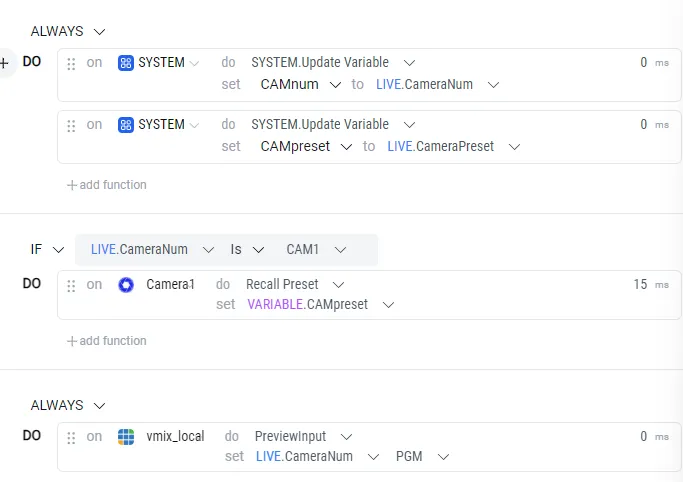Click add function under Camera1 row
Screen dimensions: 683x482
click(107, 341)
